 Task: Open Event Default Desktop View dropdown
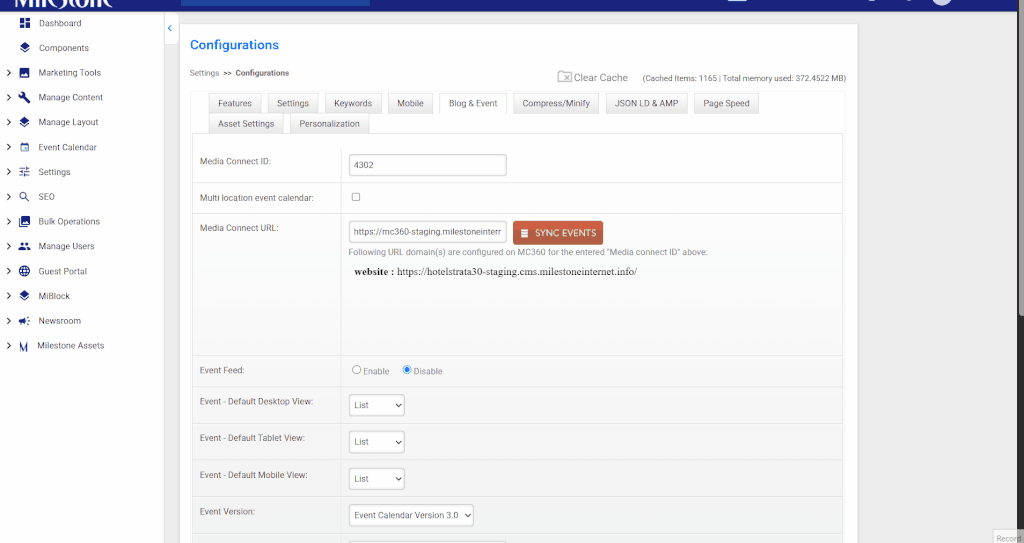point(377,405)
